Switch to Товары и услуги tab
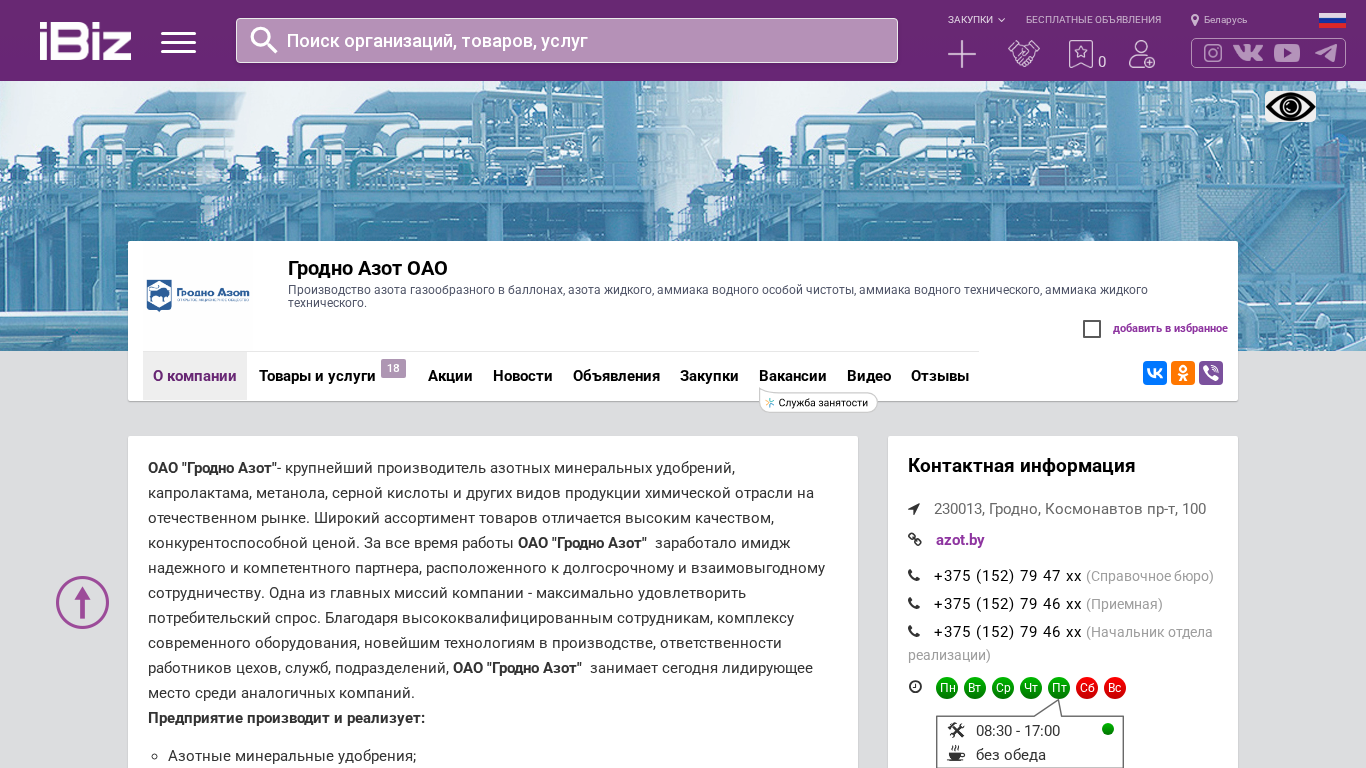 click(317, 376)
